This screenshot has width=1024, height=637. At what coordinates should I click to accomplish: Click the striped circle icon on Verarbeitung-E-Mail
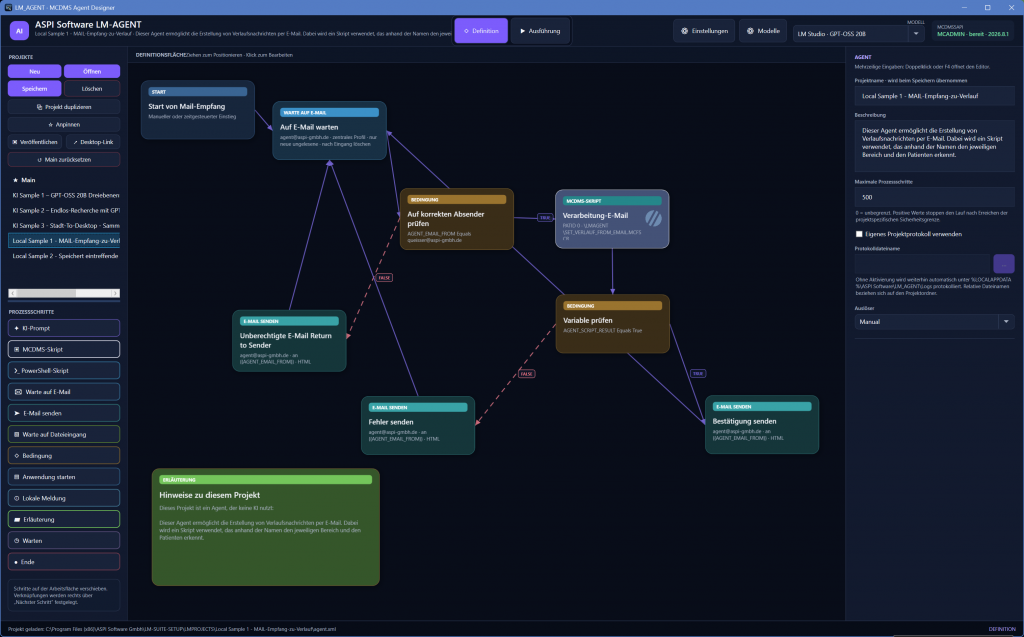653,219
